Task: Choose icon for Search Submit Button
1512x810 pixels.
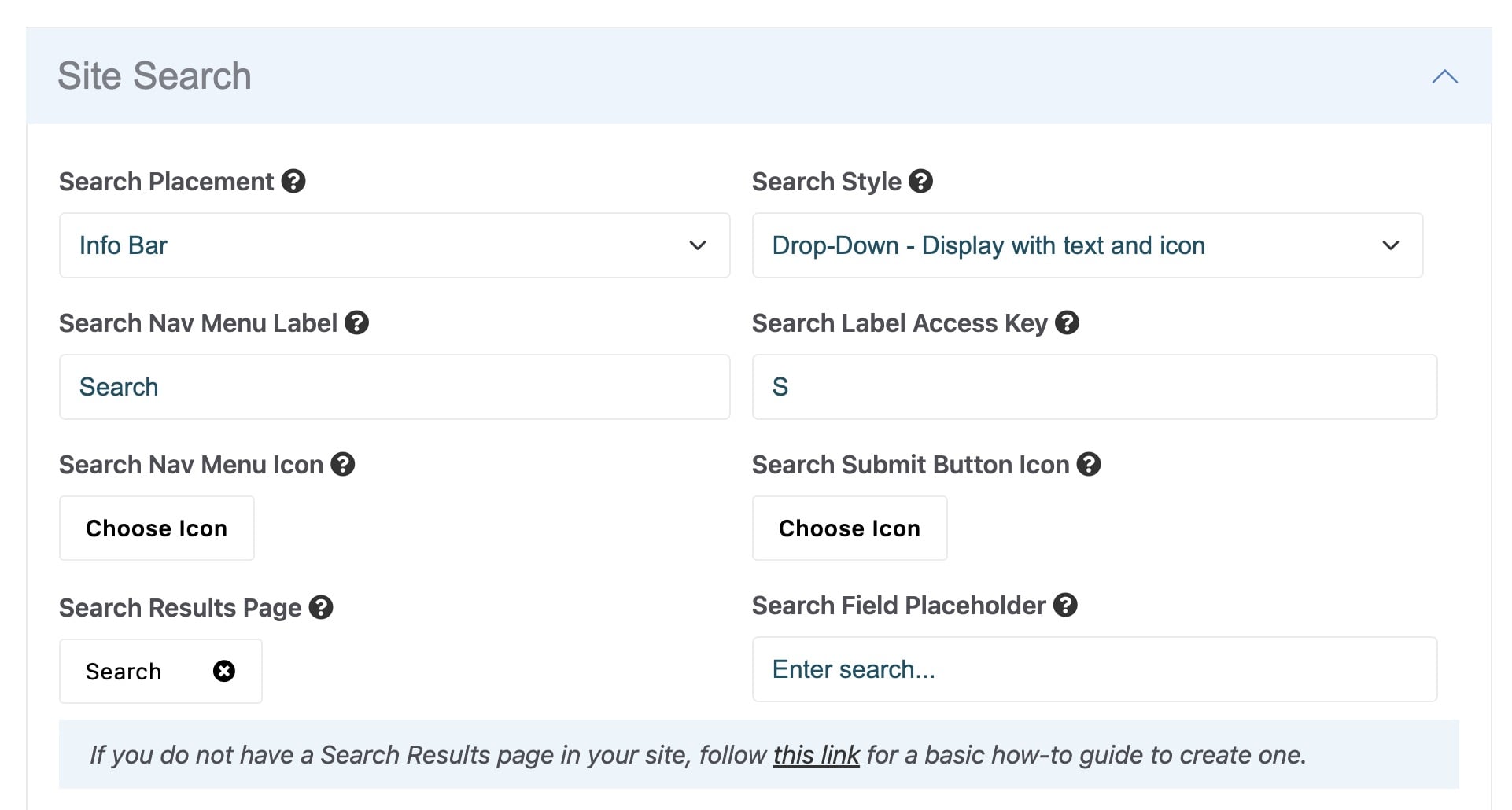Action: point(850,528)
